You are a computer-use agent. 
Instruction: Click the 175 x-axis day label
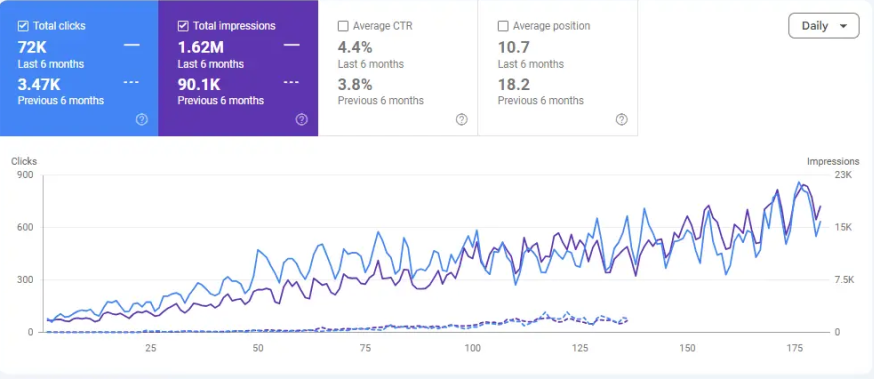795,348
